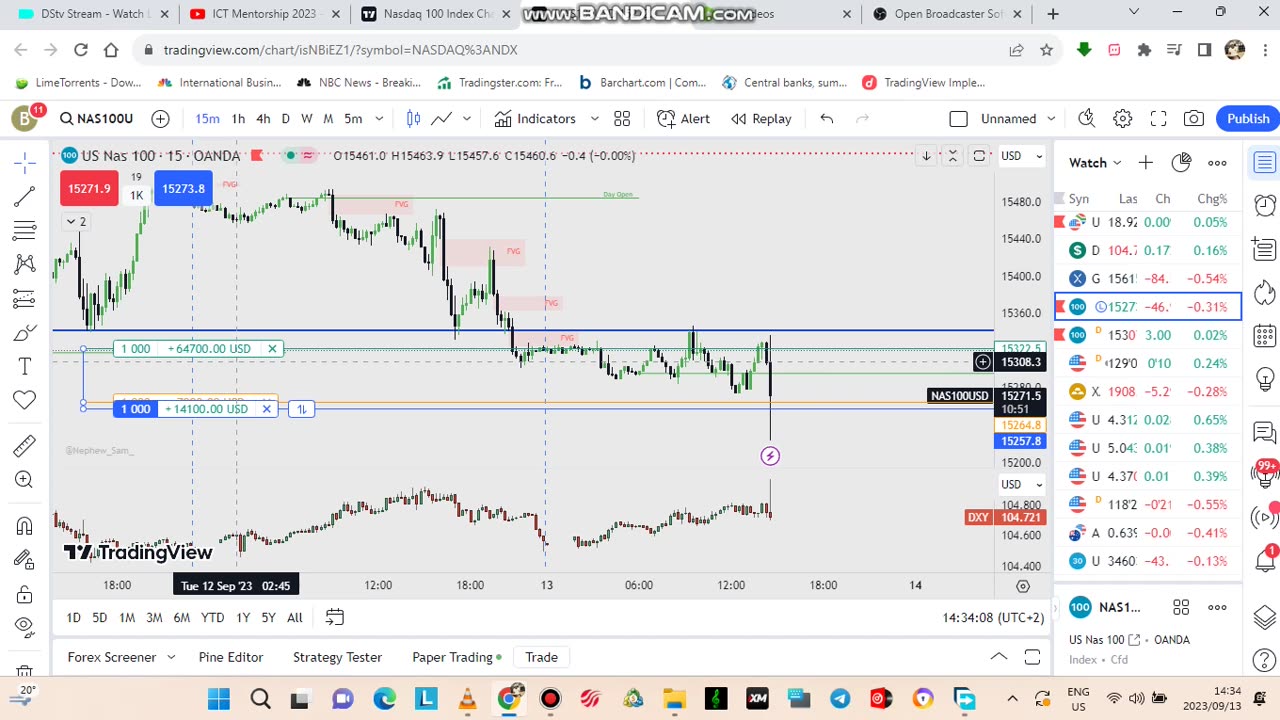
Task: Expand the bottom panel with up arrow
Action: [999, 657]
